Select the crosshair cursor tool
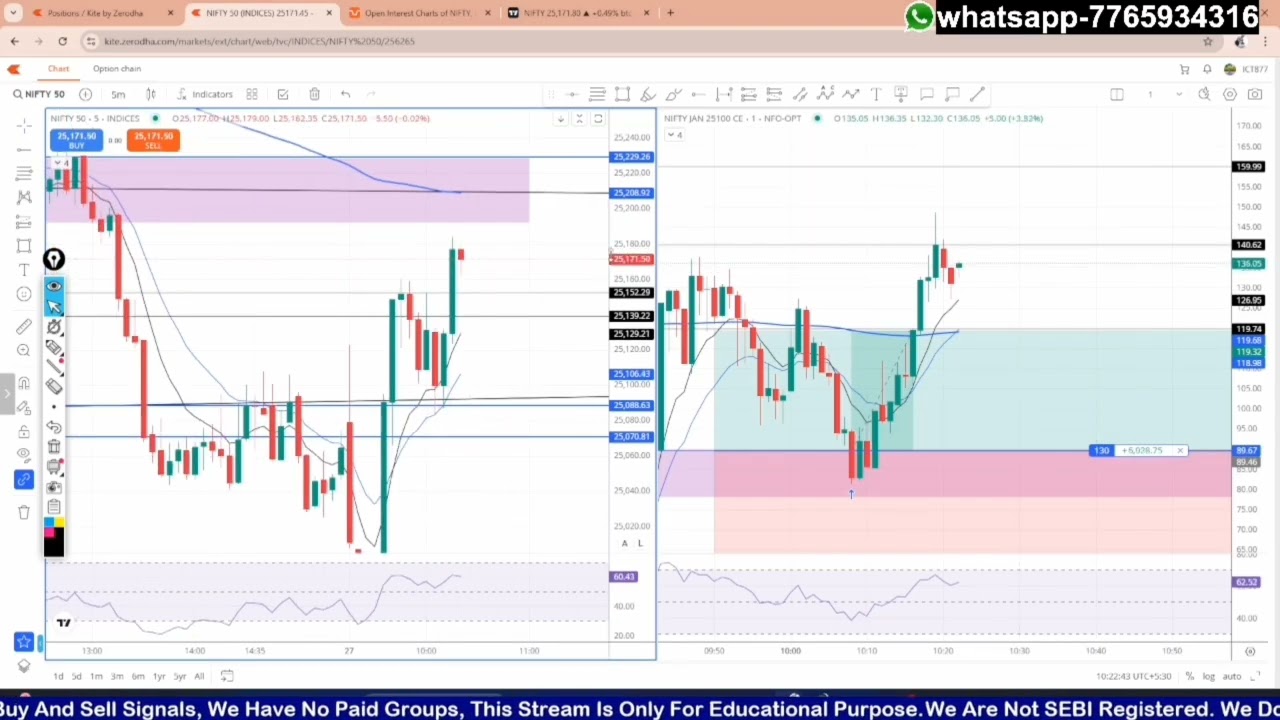The image size is (1280, 720). (24, 125)
